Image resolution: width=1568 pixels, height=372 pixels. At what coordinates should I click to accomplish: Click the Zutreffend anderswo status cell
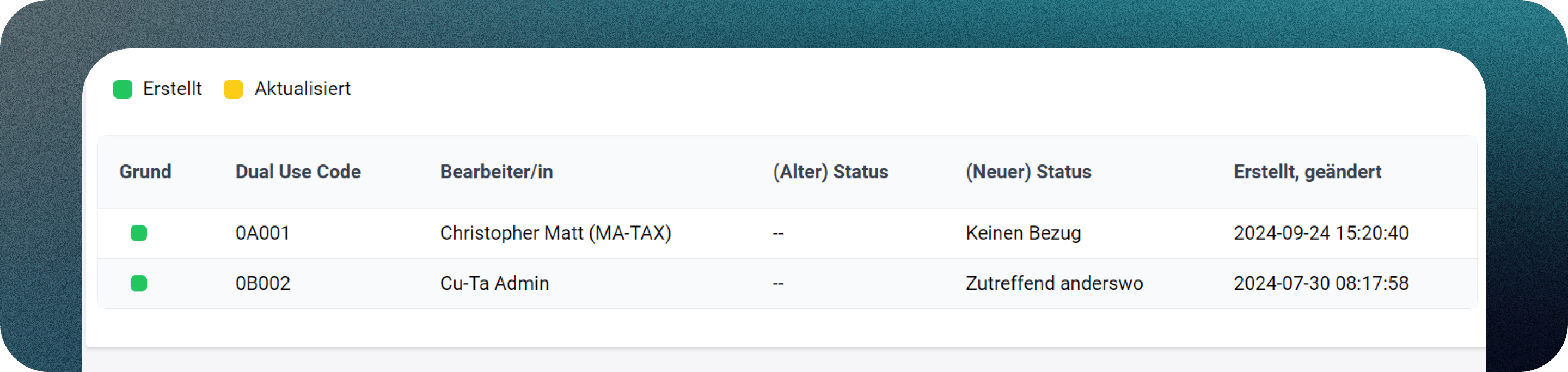tap(1054, 283)
